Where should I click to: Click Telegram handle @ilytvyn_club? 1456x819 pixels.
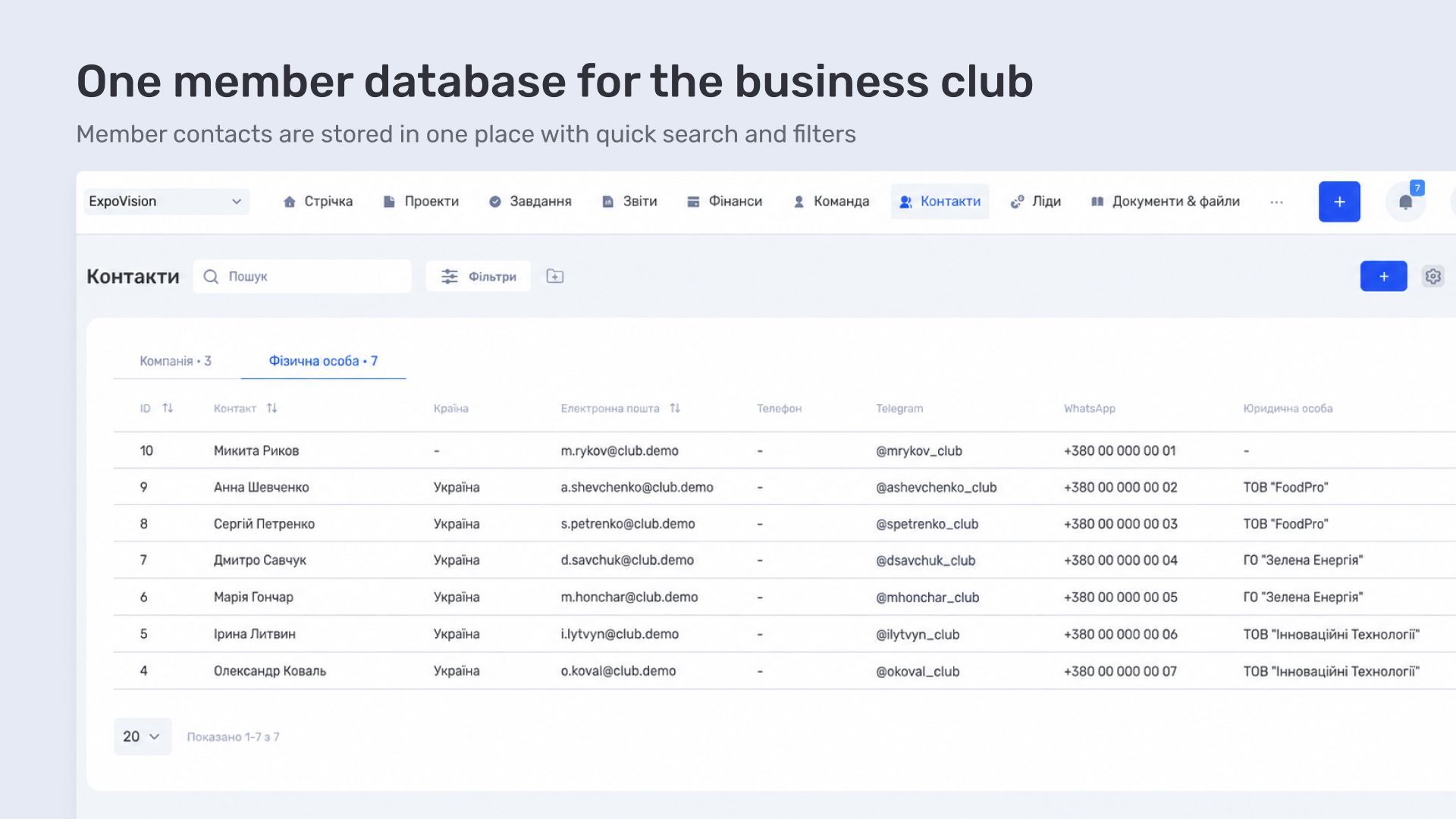click(918, 634)
